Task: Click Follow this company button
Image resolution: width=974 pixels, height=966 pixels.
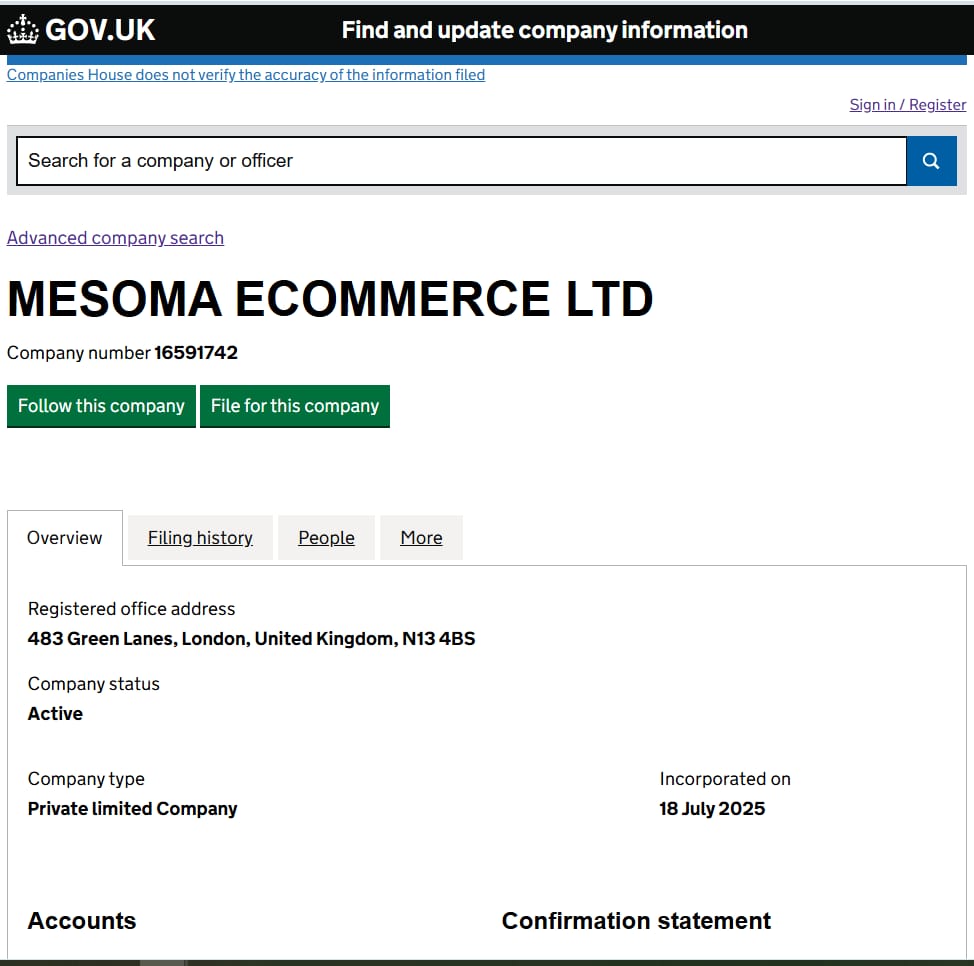Action: 101,406
